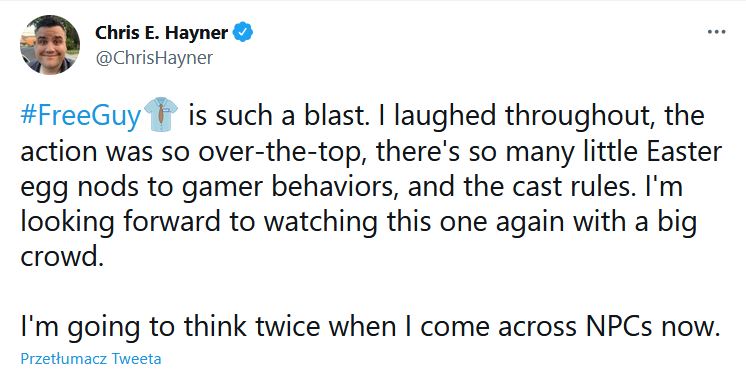The height and width of the screenshot is (376, 746).
Task: Open Chris E. Hayner's profile photo
Action: [x=50, y=45]
